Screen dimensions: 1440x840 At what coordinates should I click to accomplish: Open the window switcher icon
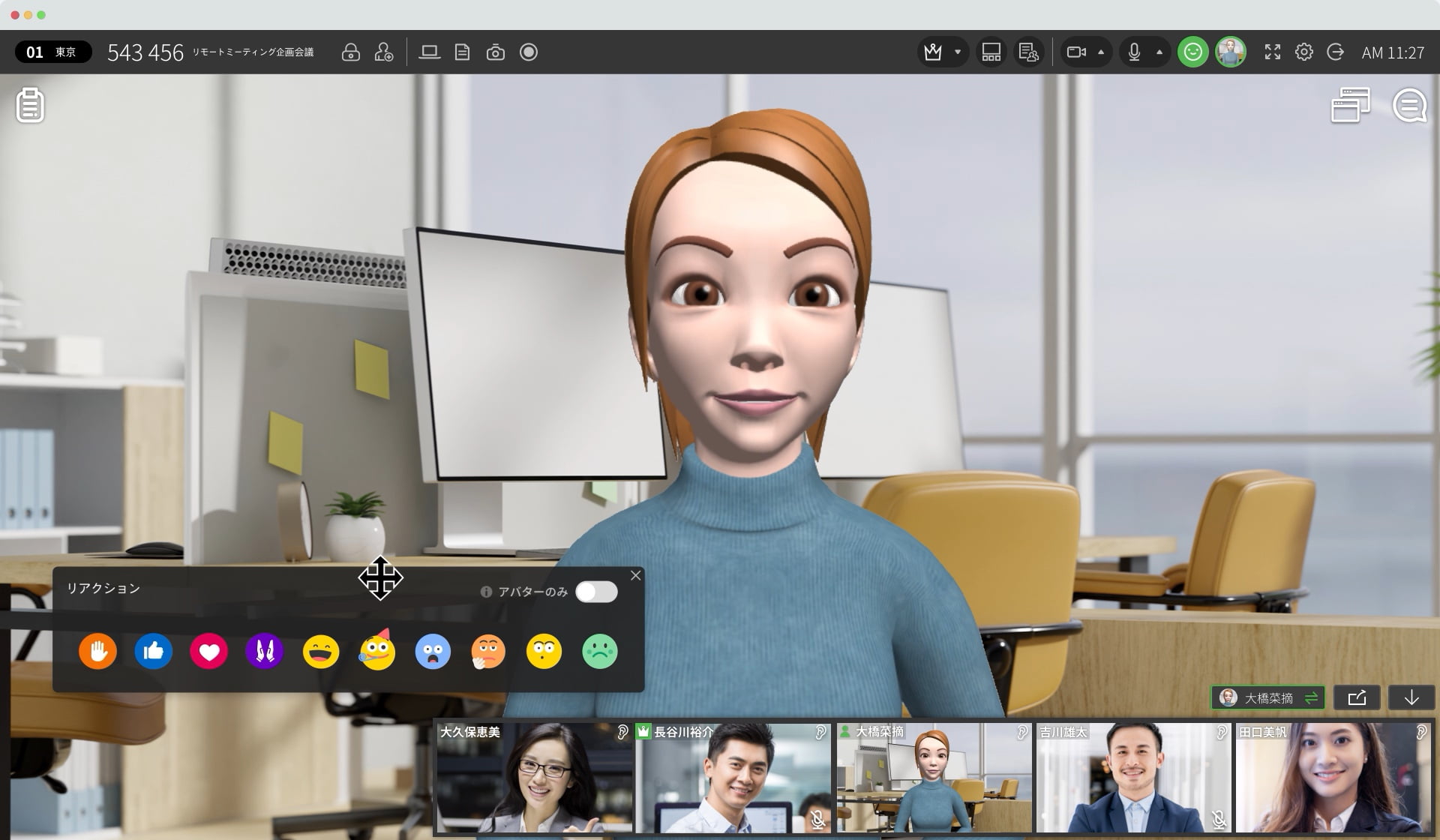[1351, 105]
